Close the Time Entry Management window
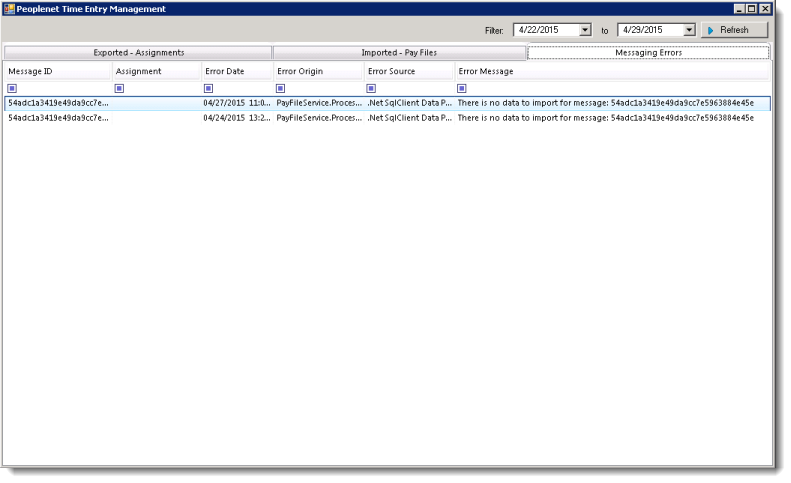791x483 pixels. coord(765,9)
